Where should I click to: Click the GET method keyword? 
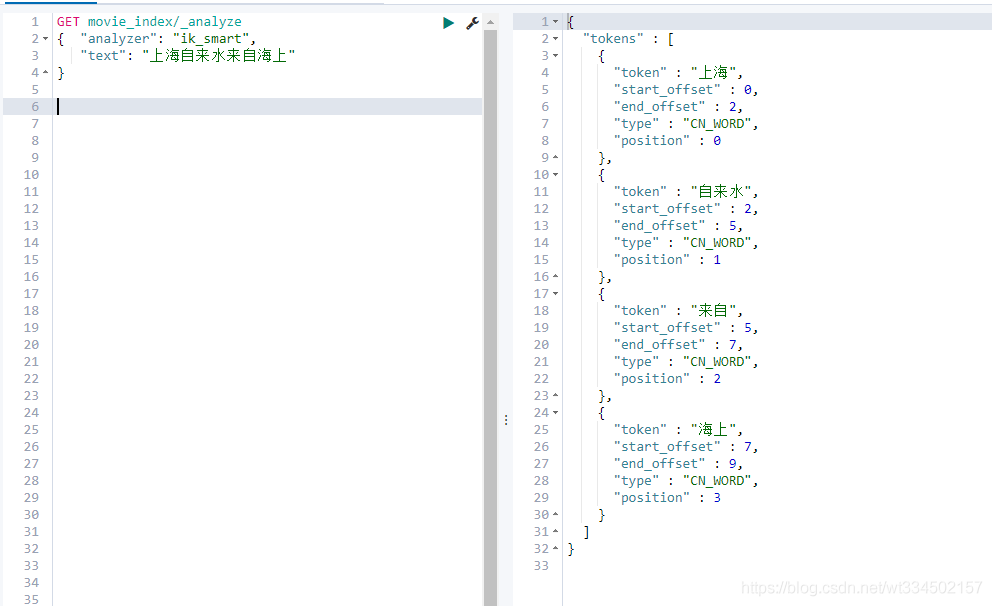click(x=68, y=22)
